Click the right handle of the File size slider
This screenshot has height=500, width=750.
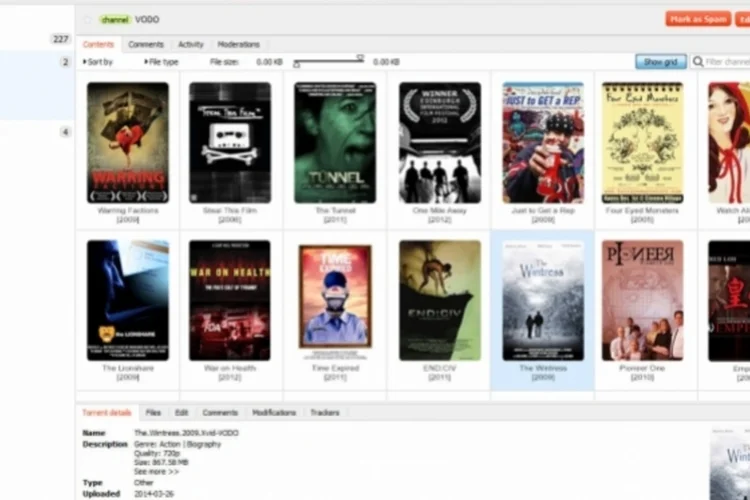pos(360,58)
